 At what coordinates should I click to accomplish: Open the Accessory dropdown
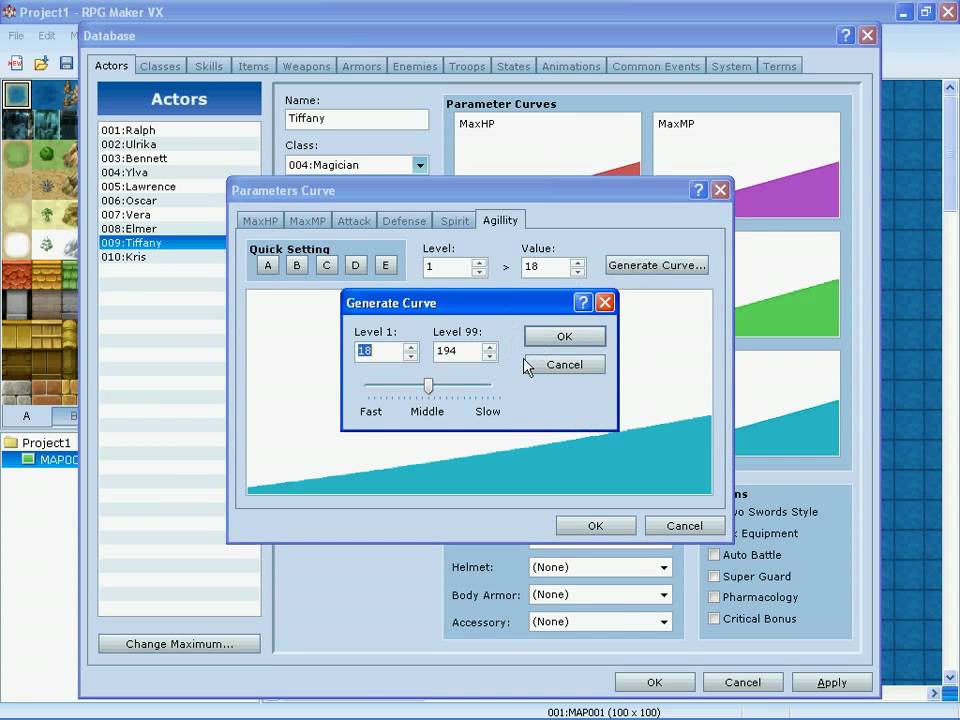pos(664,622)
